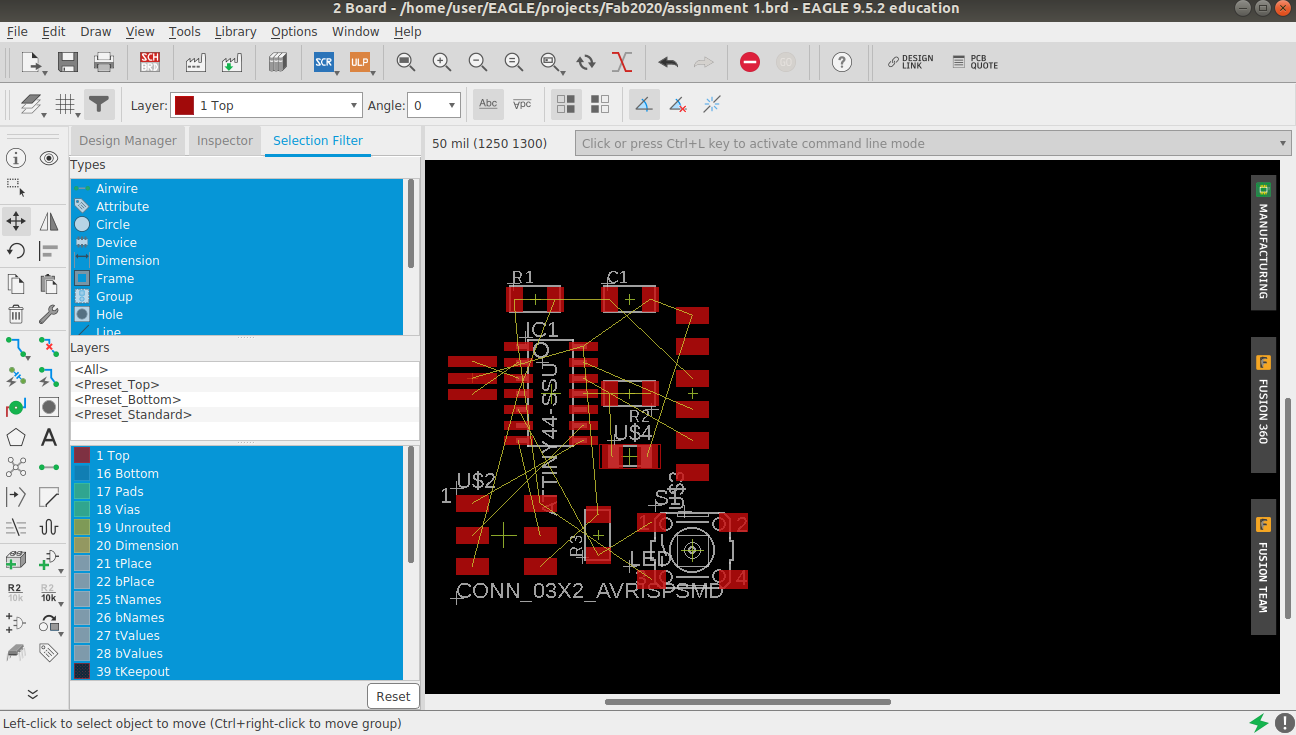
Task: Select the Rotate tool
Action: pyautogui.click(x=16, y=251)
